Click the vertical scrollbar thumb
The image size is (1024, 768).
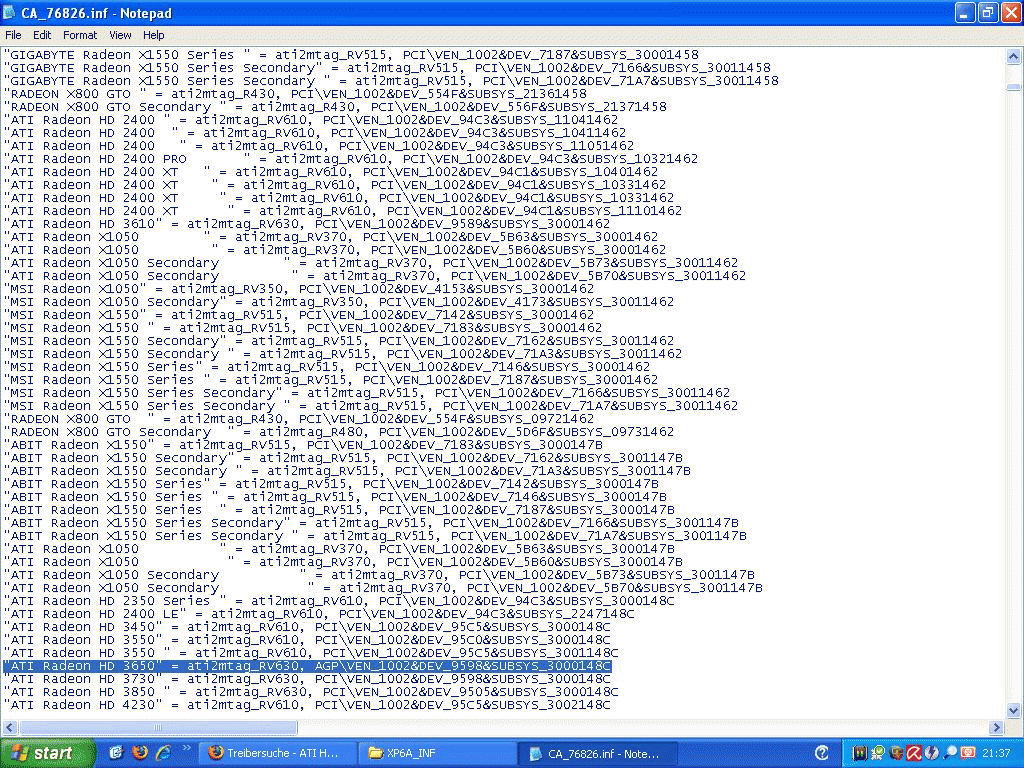(1013, 87)
